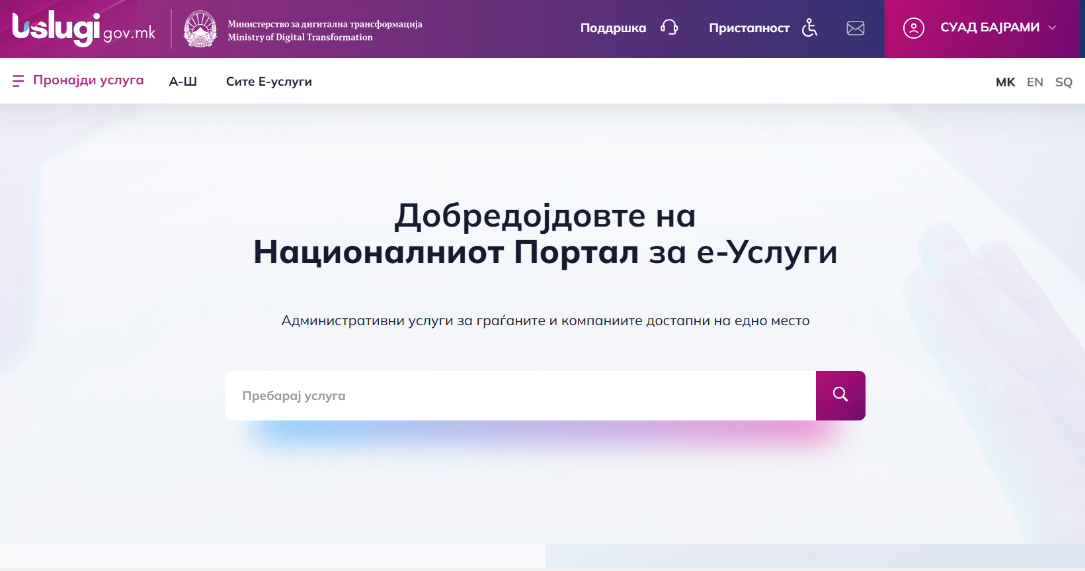Click the user profile avatar icon
The width and height of the screenshot is (1085, 571).
[913, 28]
